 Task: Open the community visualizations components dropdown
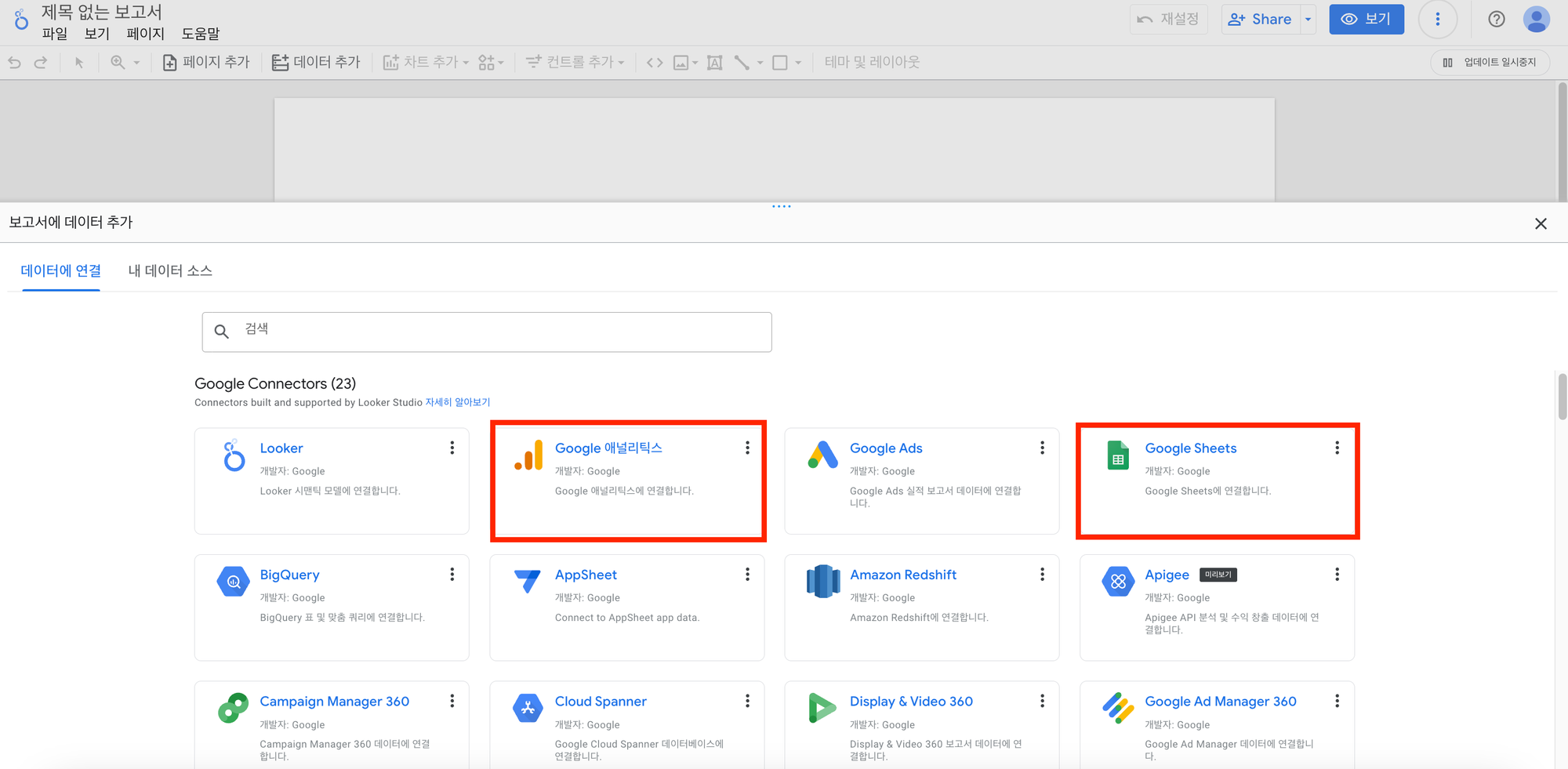(491, 62)
